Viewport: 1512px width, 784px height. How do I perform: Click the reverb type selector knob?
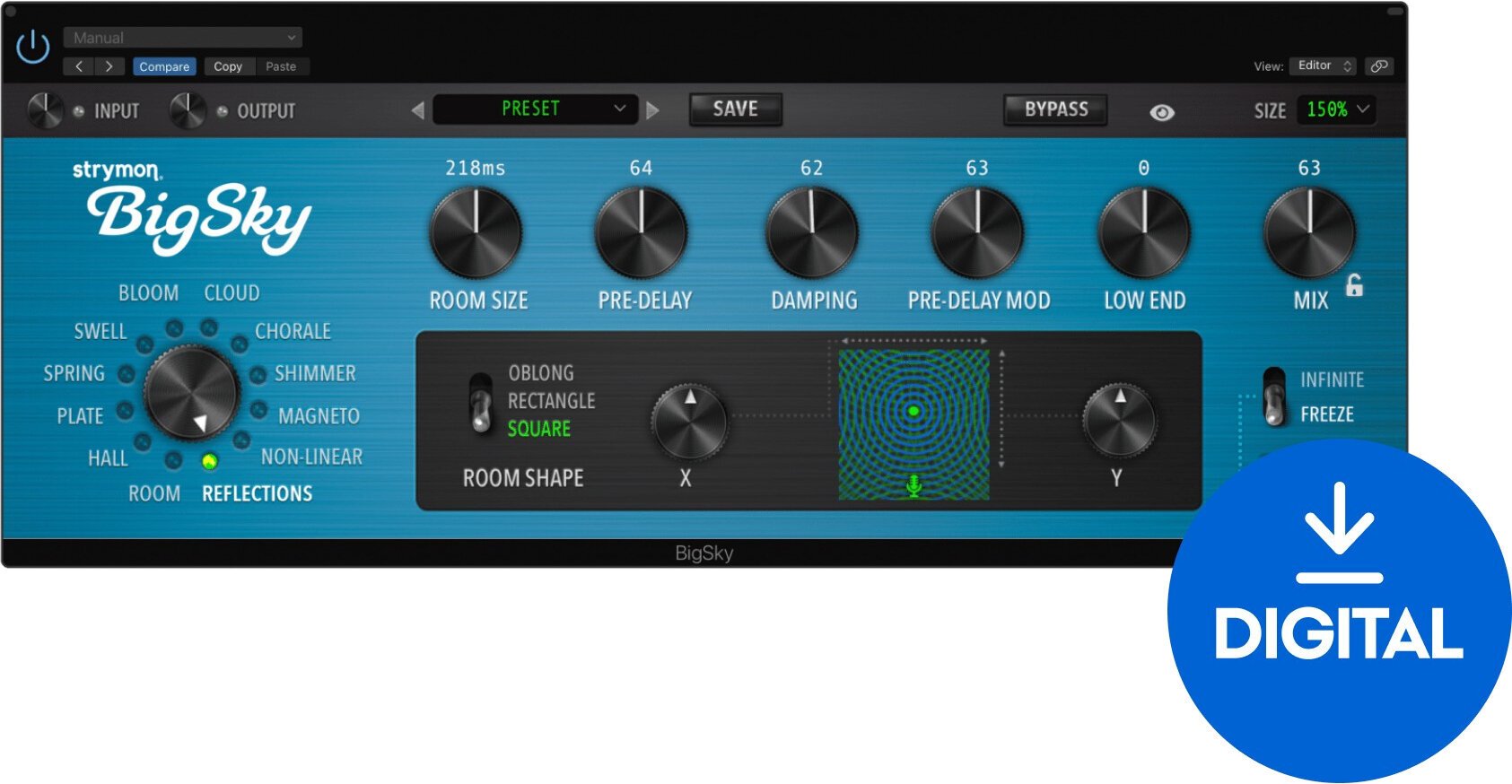click(x=191, y=394)
